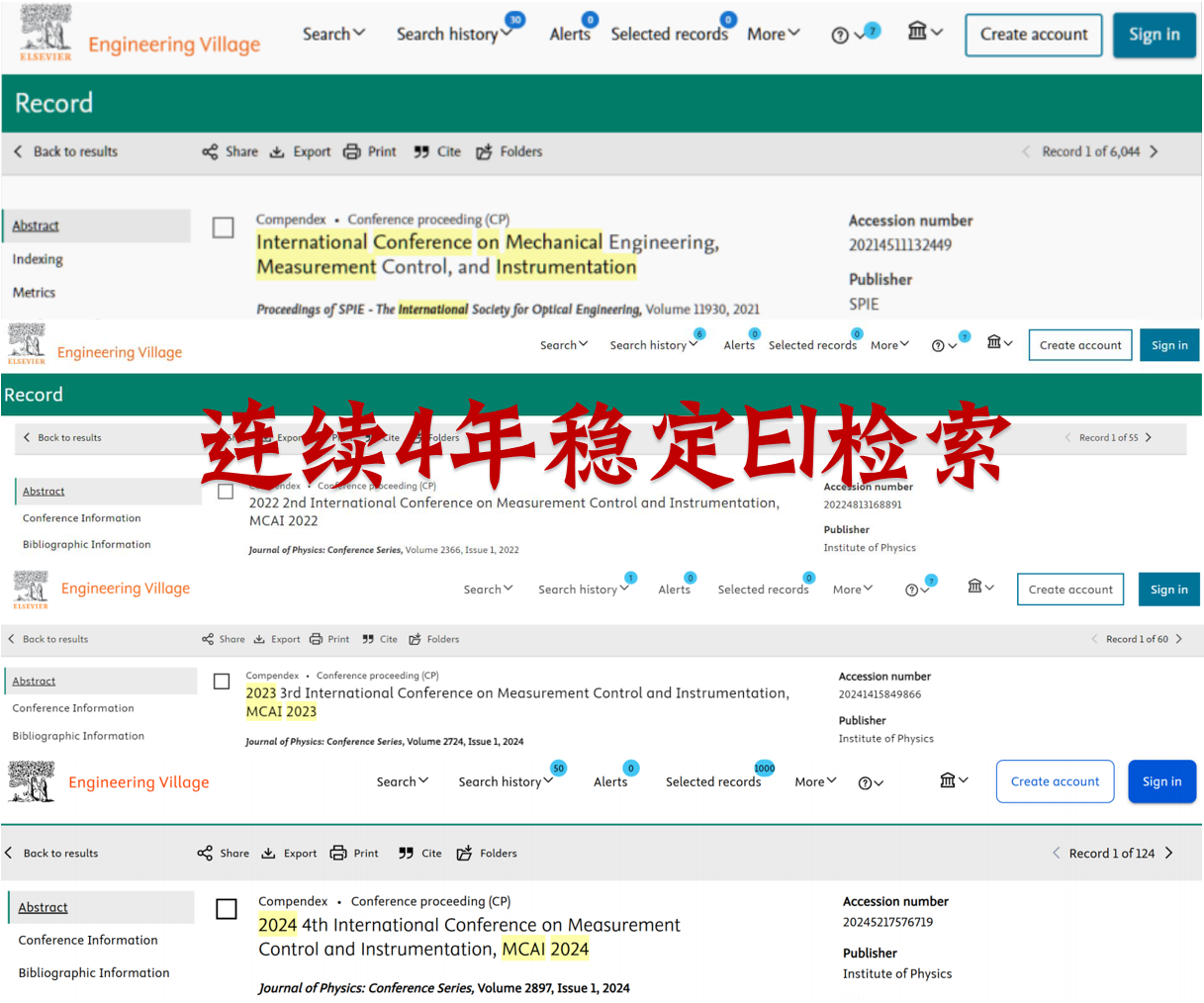Click Share icon in Record 1 of 6,044 toolbar

210,151
